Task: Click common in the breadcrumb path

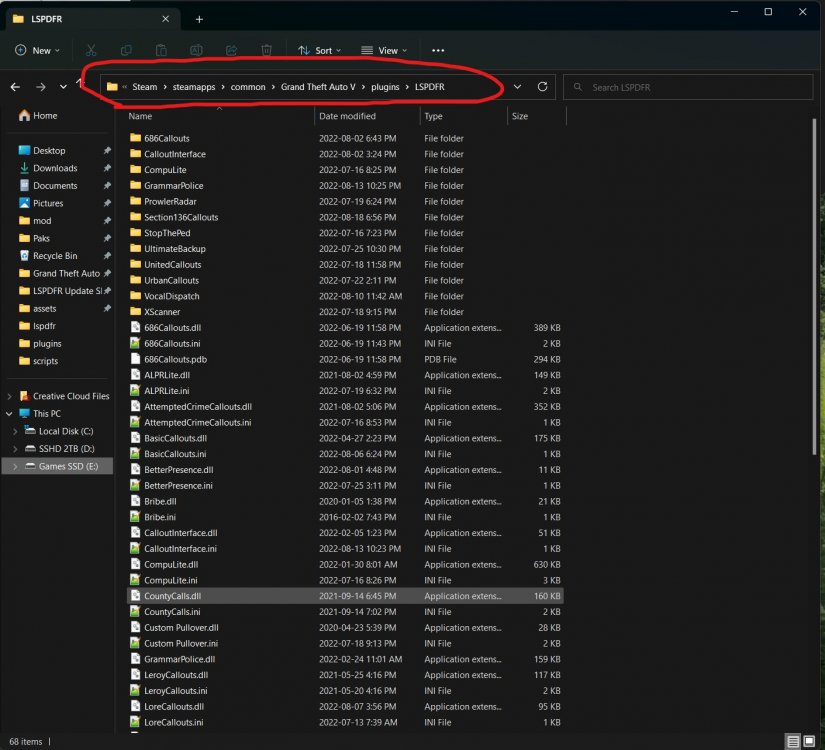Action: (248, 87)
